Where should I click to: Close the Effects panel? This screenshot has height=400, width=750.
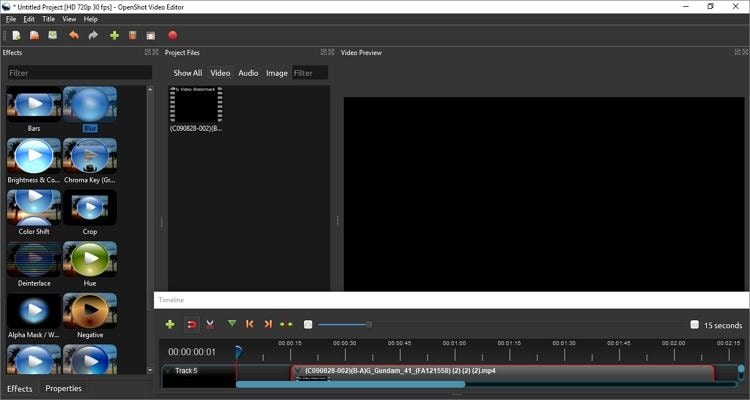click(155, 52)
